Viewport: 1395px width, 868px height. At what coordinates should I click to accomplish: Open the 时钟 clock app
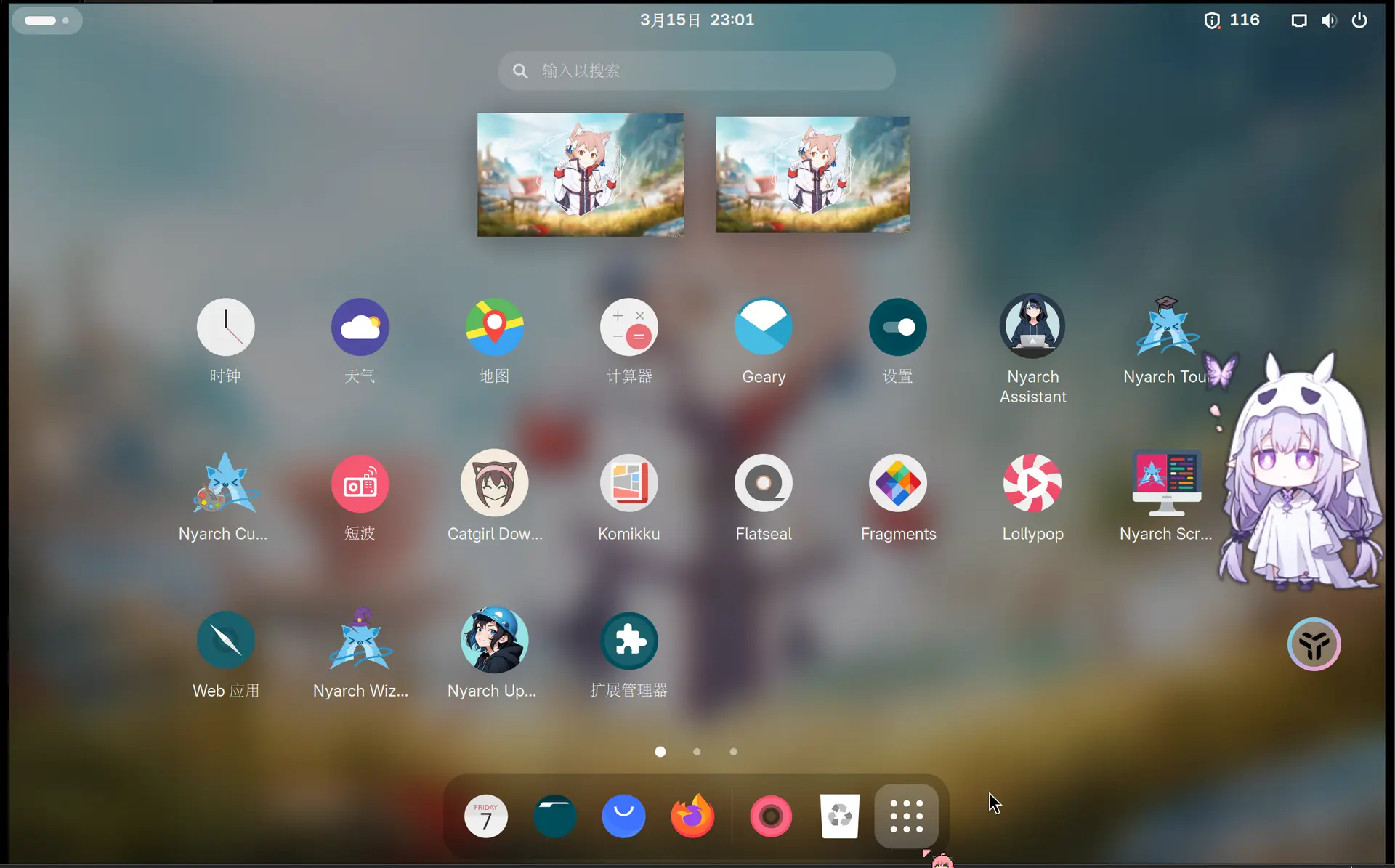pos(225,327)
